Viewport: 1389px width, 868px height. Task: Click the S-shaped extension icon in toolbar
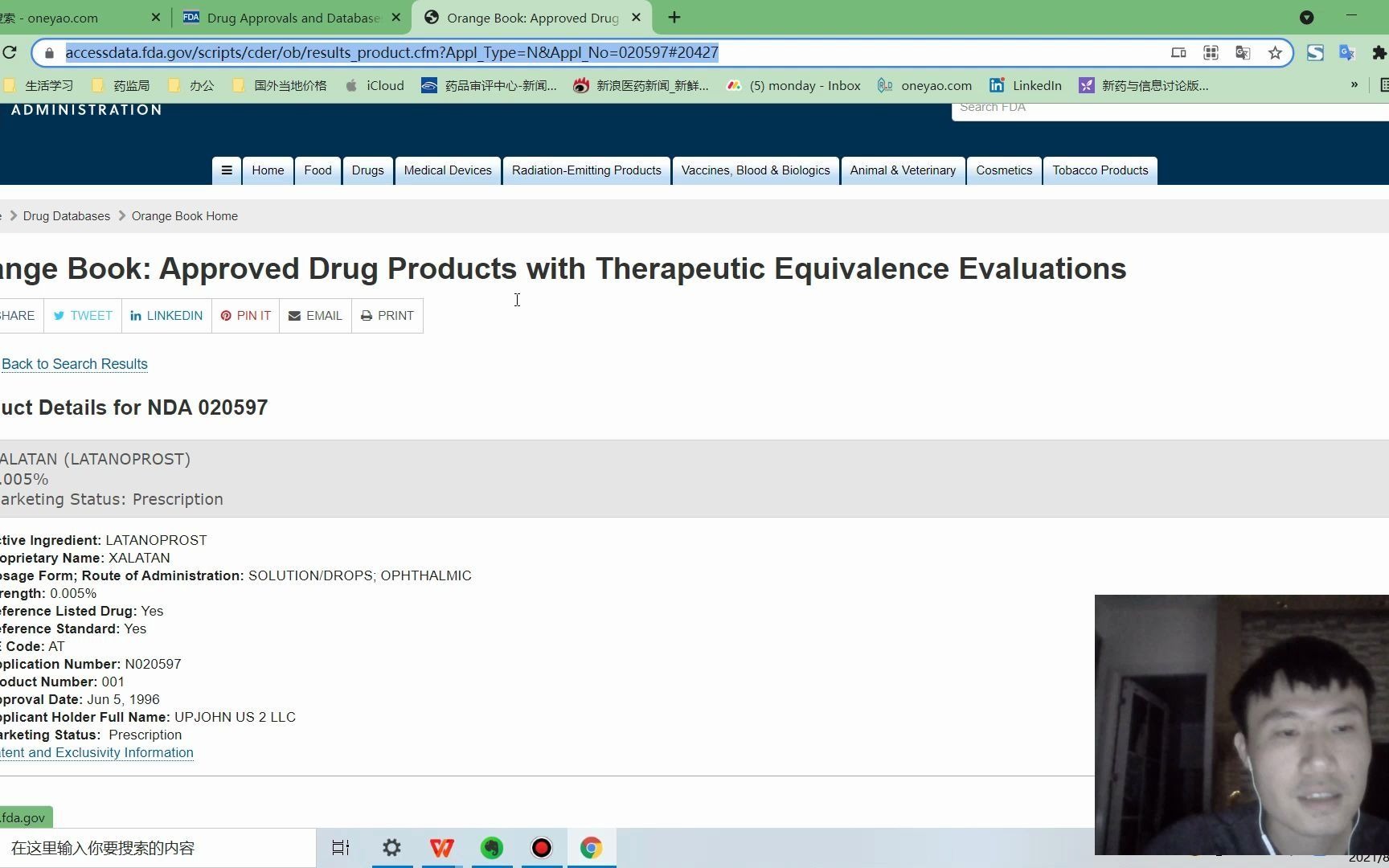coord(1315,53)
